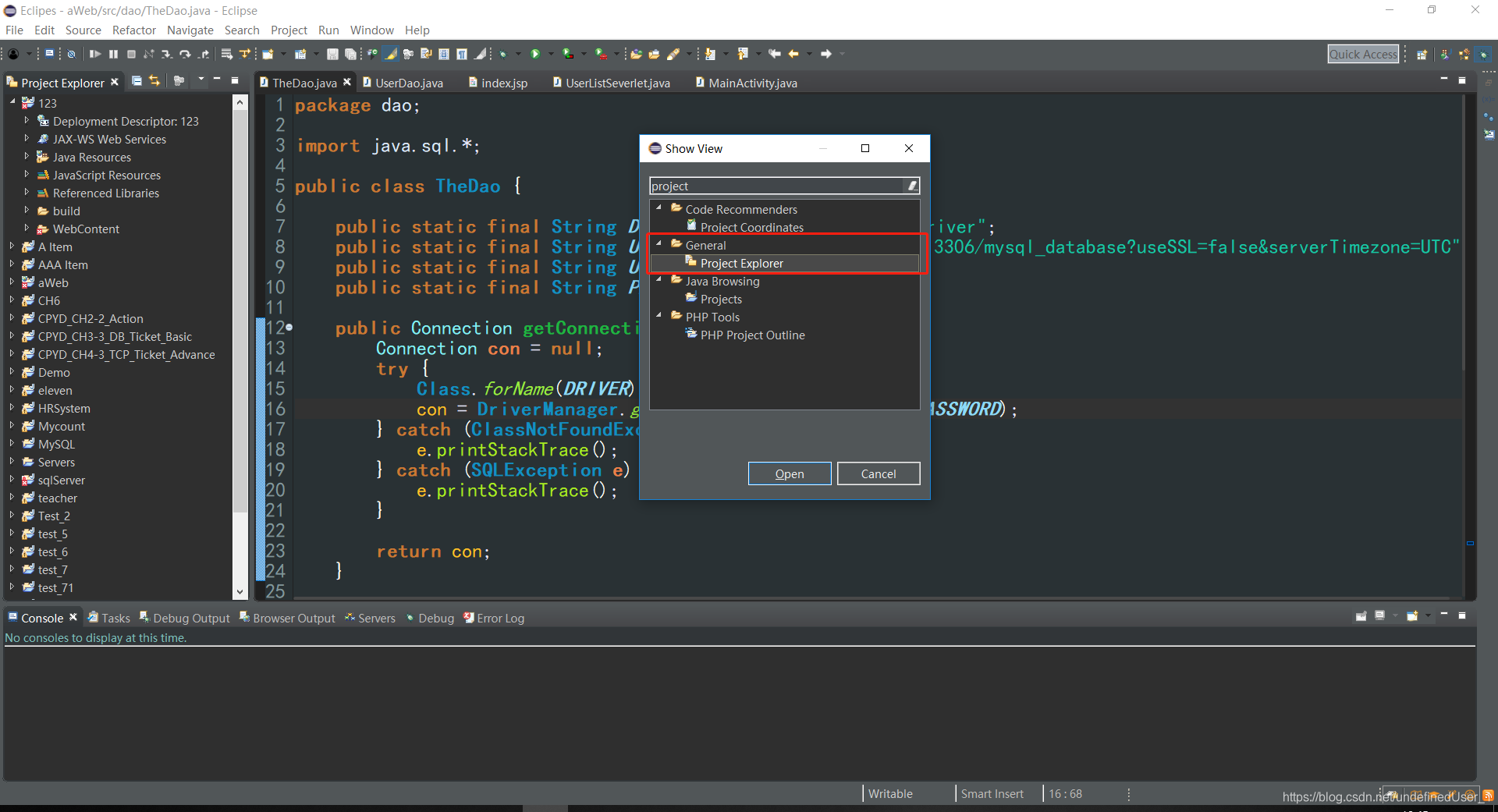1498x812 pixels.
Task: Click the Terminate (stop) toolbar icon
Action: point(131,54)
